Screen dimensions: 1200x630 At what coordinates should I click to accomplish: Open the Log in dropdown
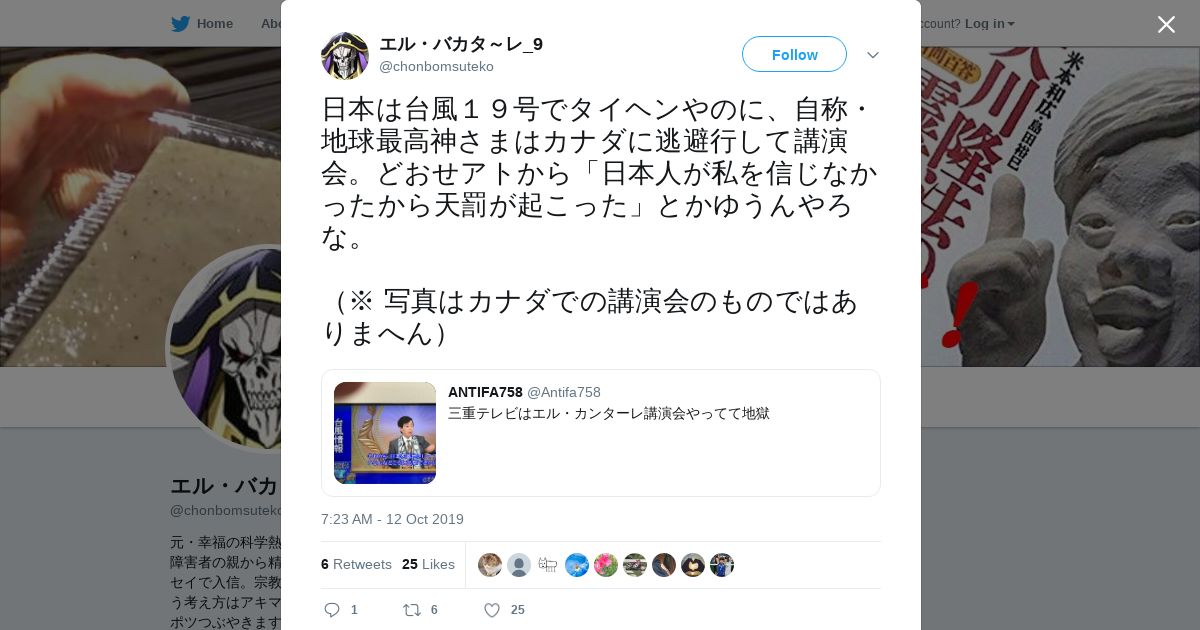click(990, 23)
